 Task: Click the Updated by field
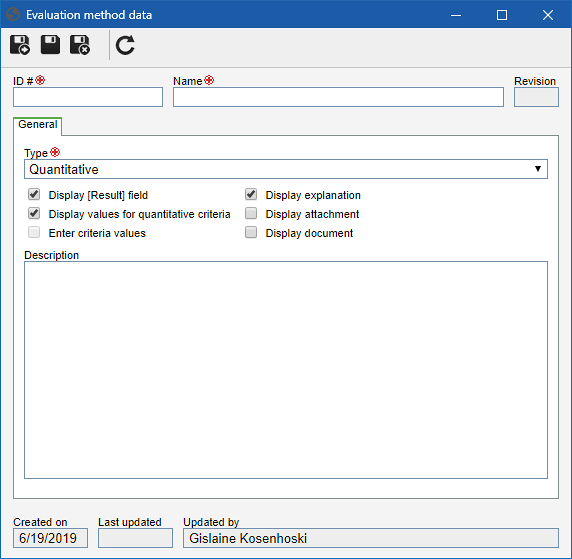pyautogui.click(x=371, y=538)
